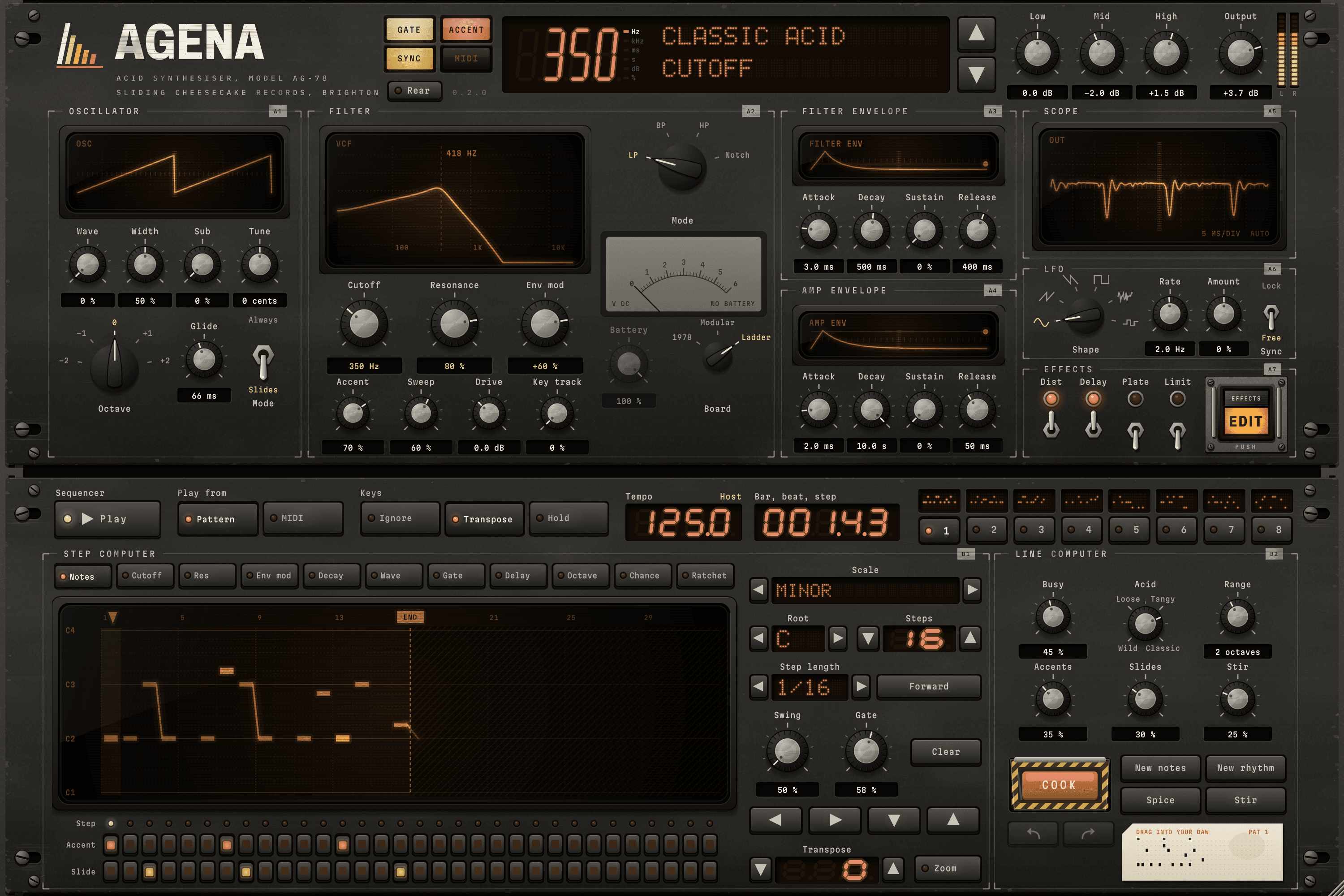Click the Rear panel button

click(x=414, y=91)
